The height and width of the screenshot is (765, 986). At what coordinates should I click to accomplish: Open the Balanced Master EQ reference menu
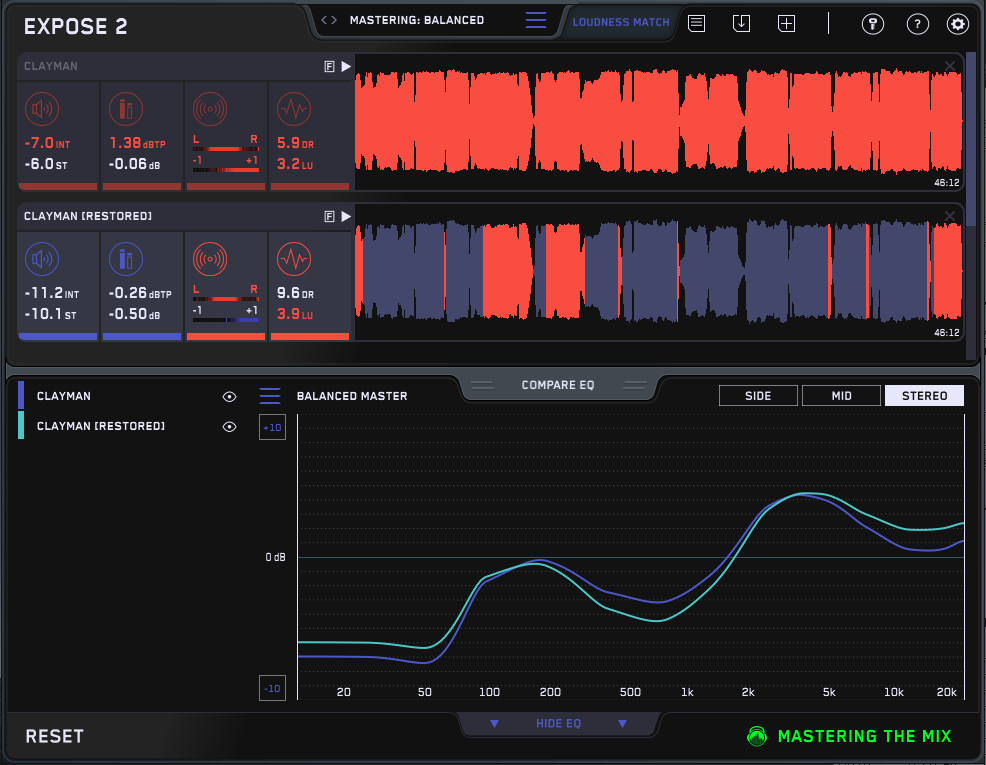click(x=270, y=396)
